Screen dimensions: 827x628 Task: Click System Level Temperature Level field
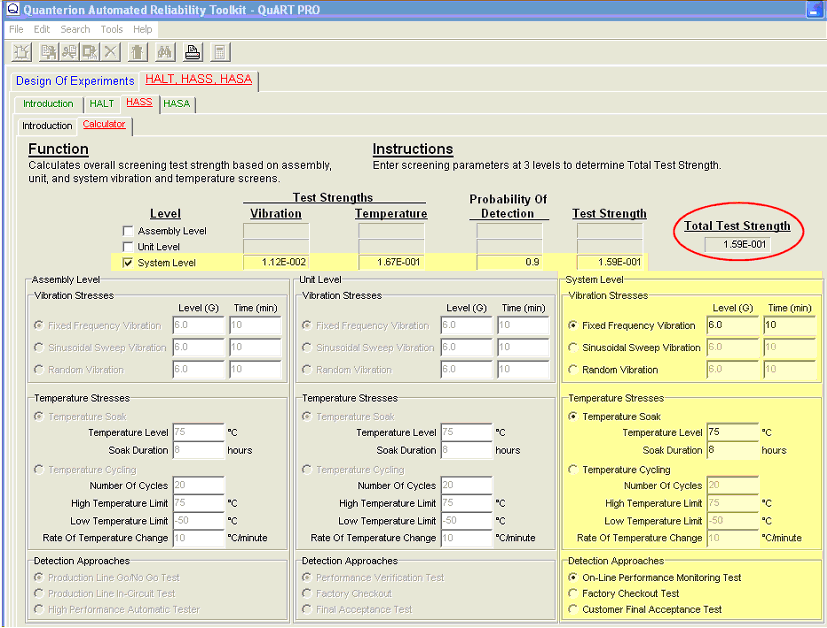[733, 432]
